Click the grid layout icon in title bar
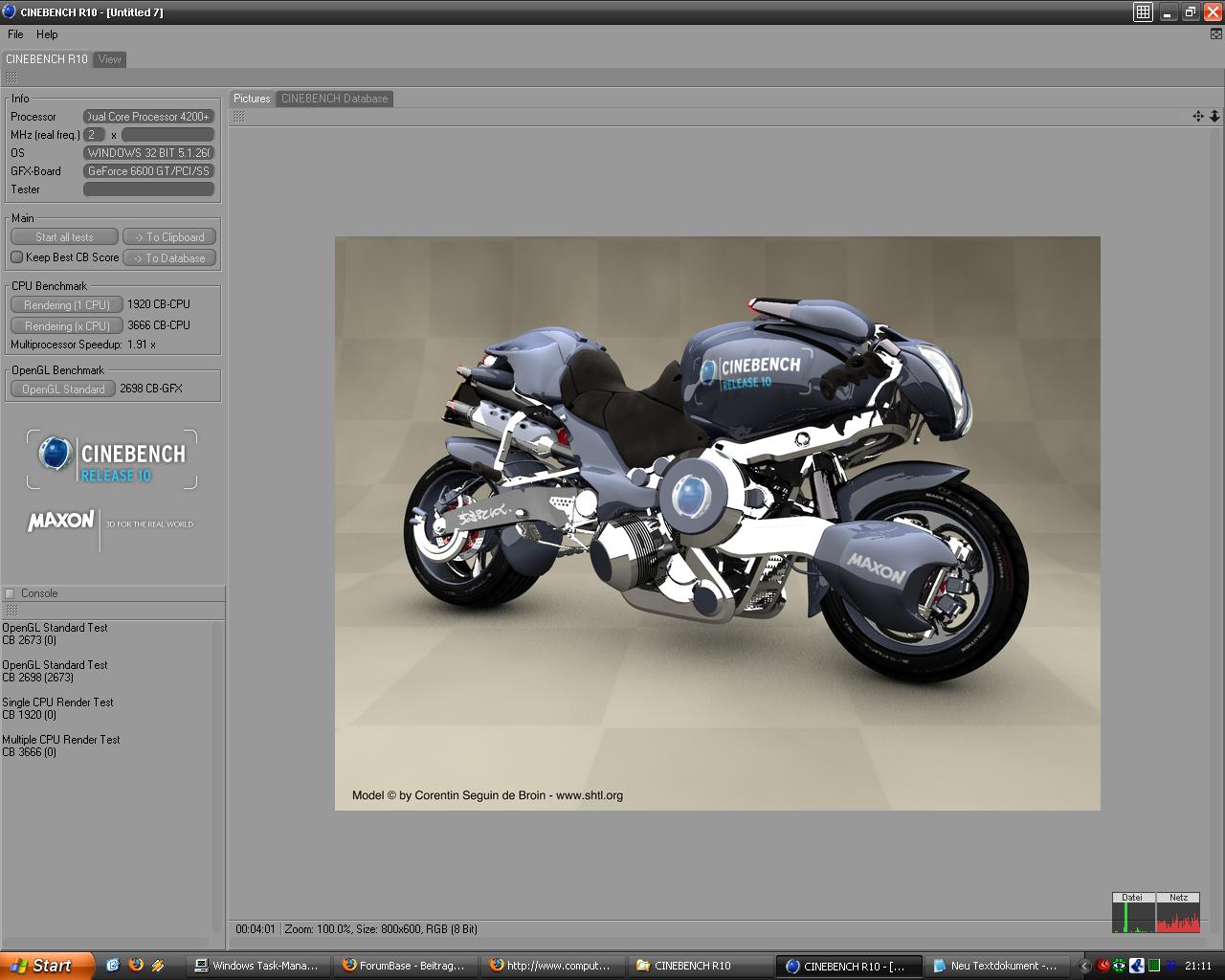Viewport: 1225px width, 980px height. 1143,11
